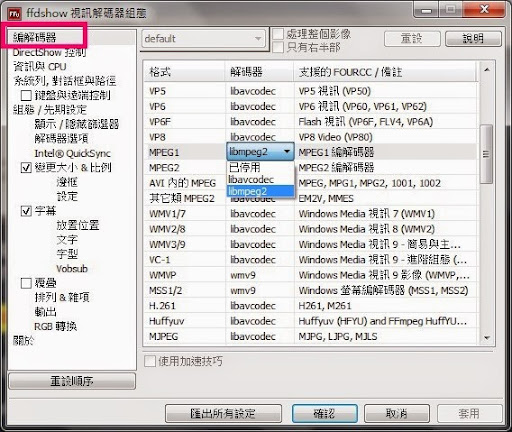This screenshot has width=512, height=432.
Task: Enable 覆疊 checkbox
Action: coord(26,283)
